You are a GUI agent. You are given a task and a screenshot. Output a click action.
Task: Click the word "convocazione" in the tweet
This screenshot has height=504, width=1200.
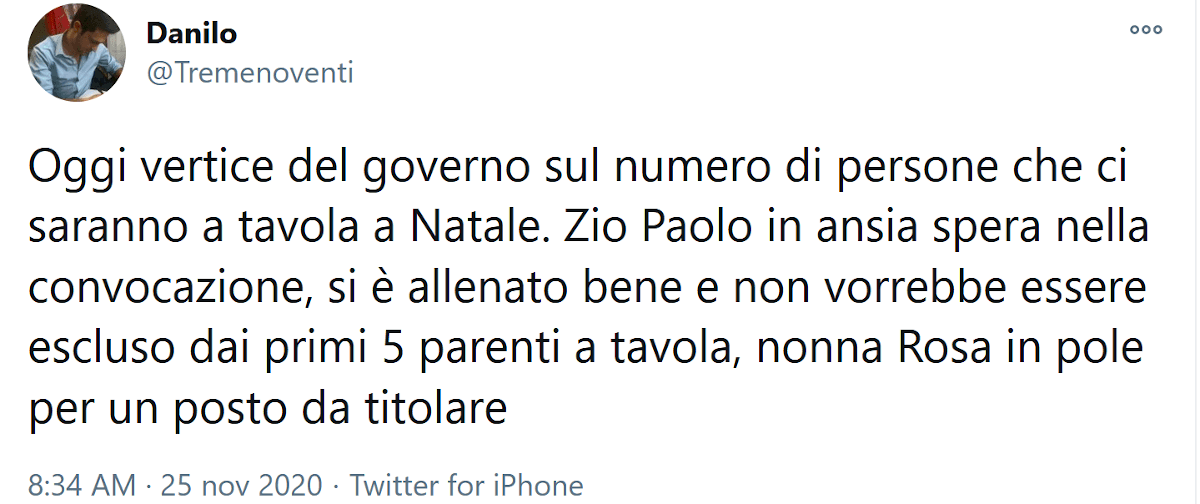[162, 290]
